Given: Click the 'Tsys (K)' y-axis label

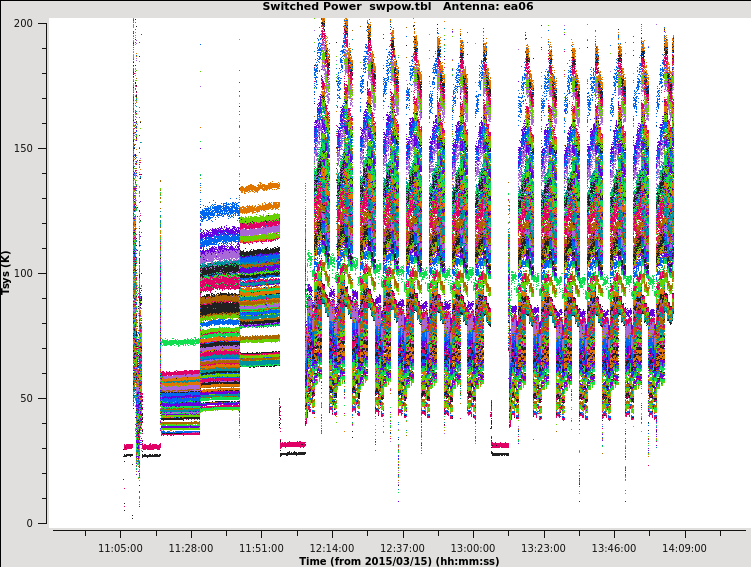Looking at the screenshot, I should point(7,272).
